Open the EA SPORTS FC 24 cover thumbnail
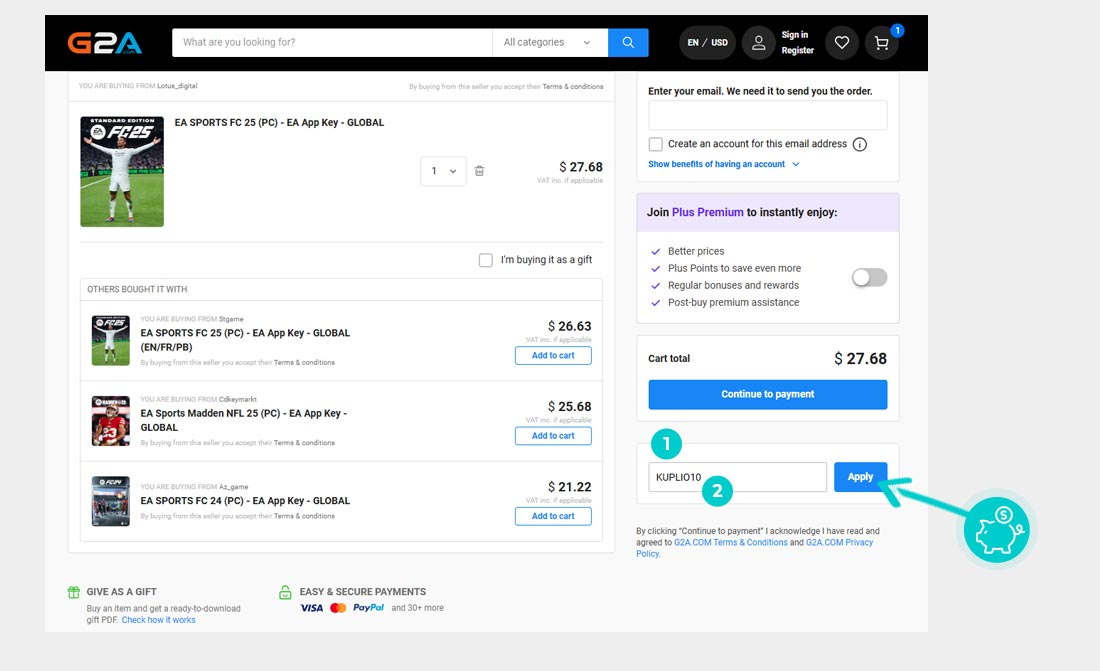This screenshot has height=671, width=1100. tap(111, 501)
